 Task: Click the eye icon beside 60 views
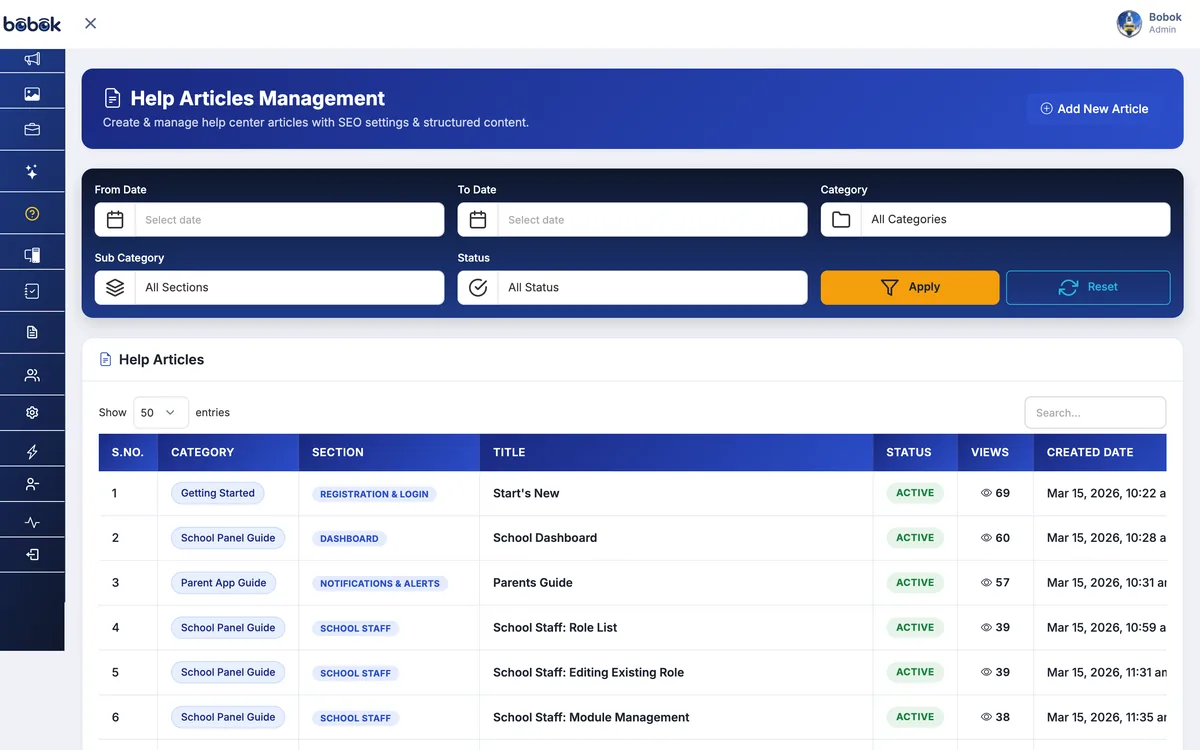986,538
